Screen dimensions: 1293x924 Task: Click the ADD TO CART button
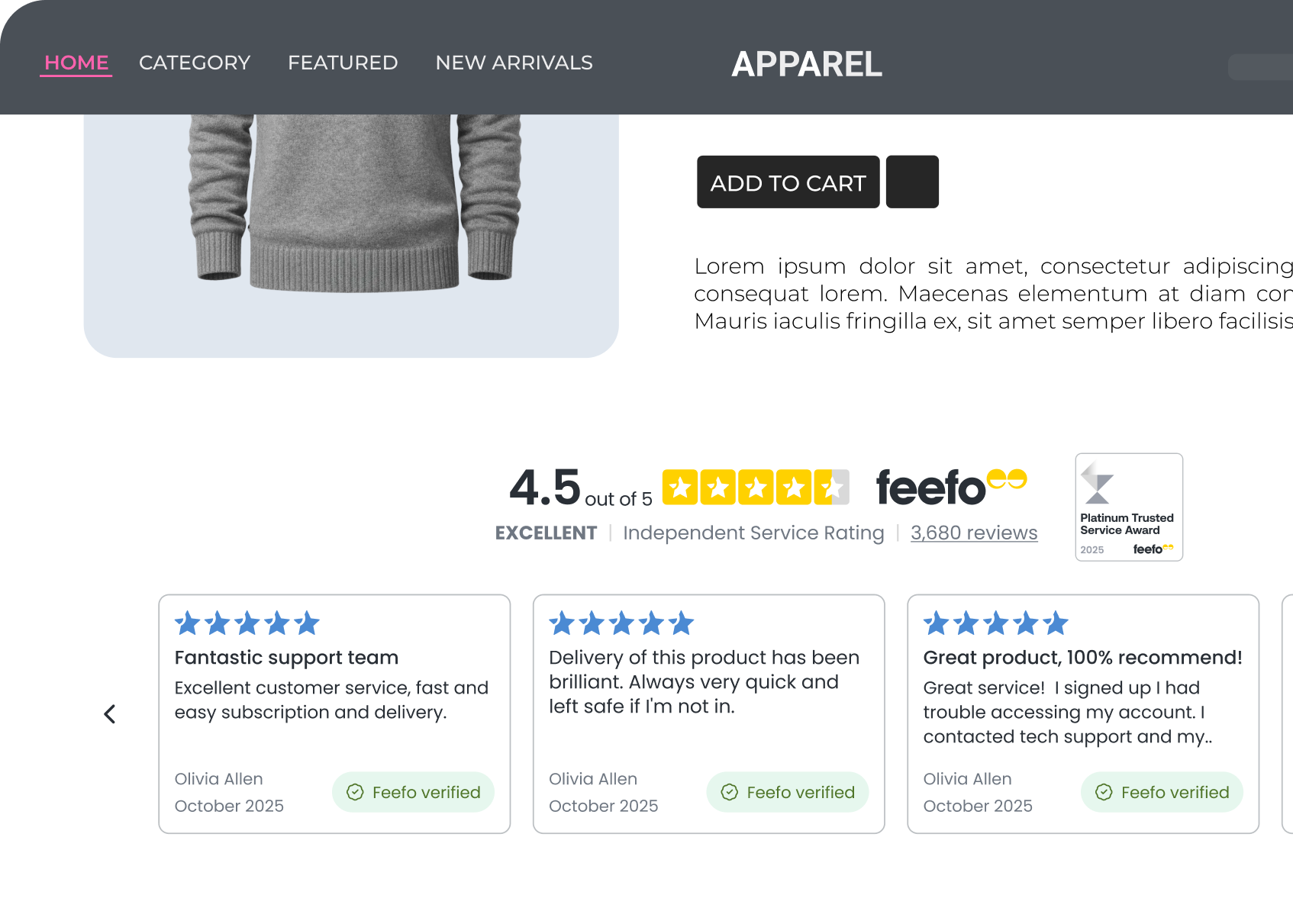[788, 182]
